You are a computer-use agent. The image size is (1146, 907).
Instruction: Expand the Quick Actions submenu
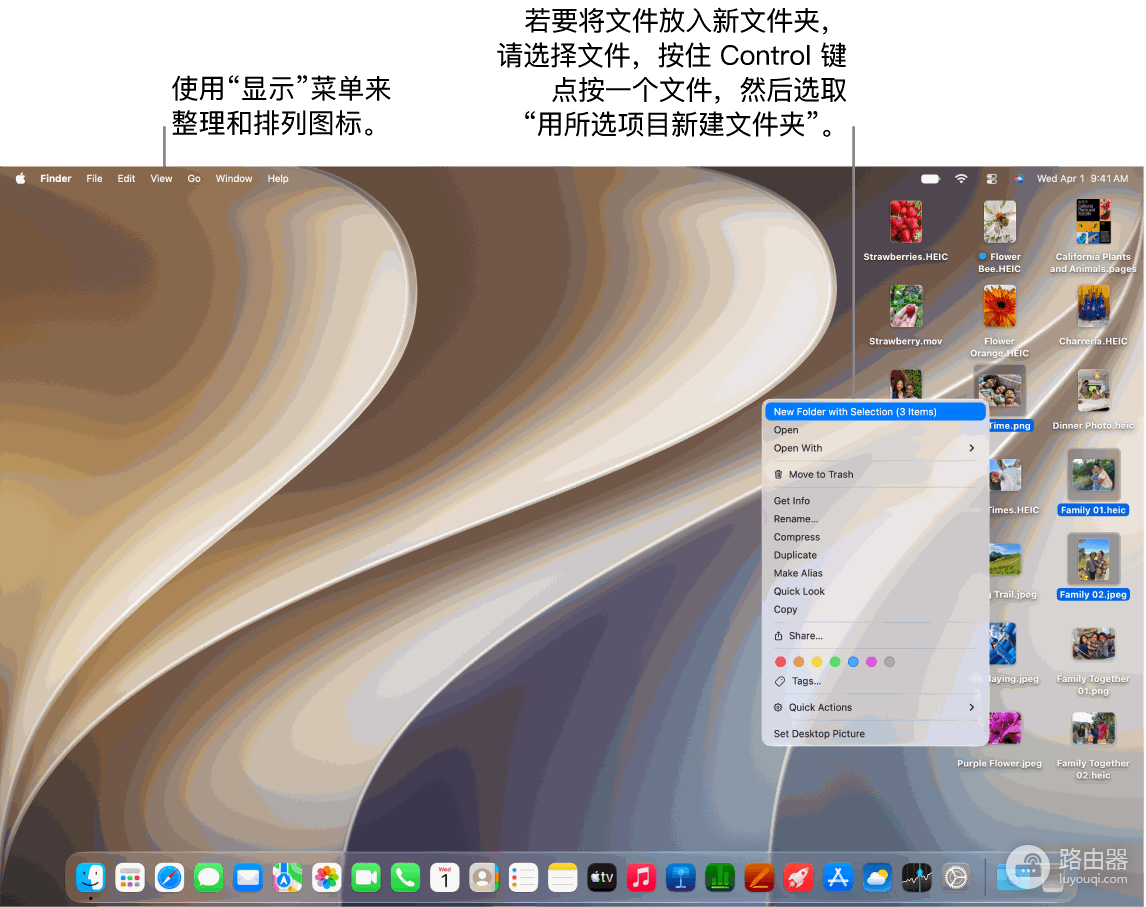click(x=875, y=707)
